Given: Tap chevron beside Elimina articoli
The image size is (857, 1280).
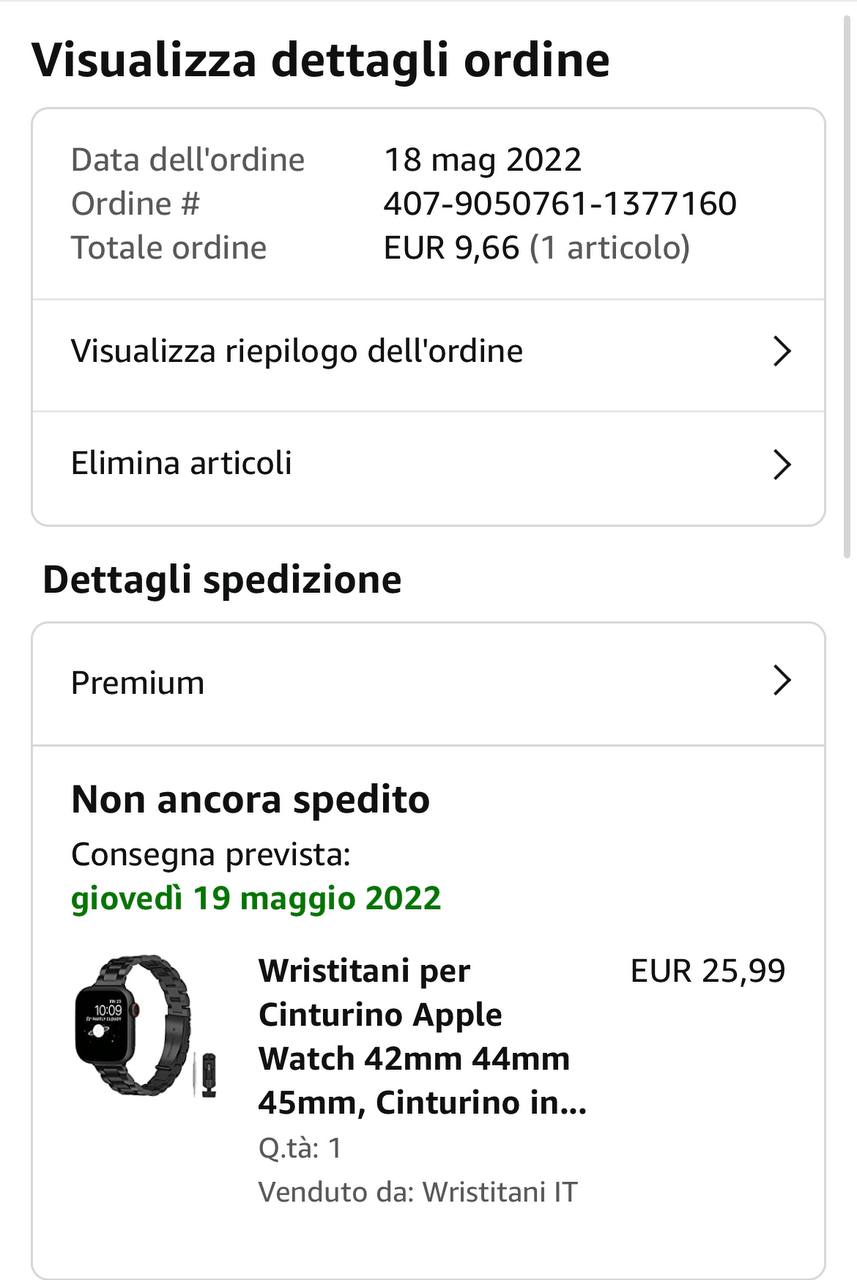Looking at the screenshot, I should pyautogui.click(x=782, y=464).
